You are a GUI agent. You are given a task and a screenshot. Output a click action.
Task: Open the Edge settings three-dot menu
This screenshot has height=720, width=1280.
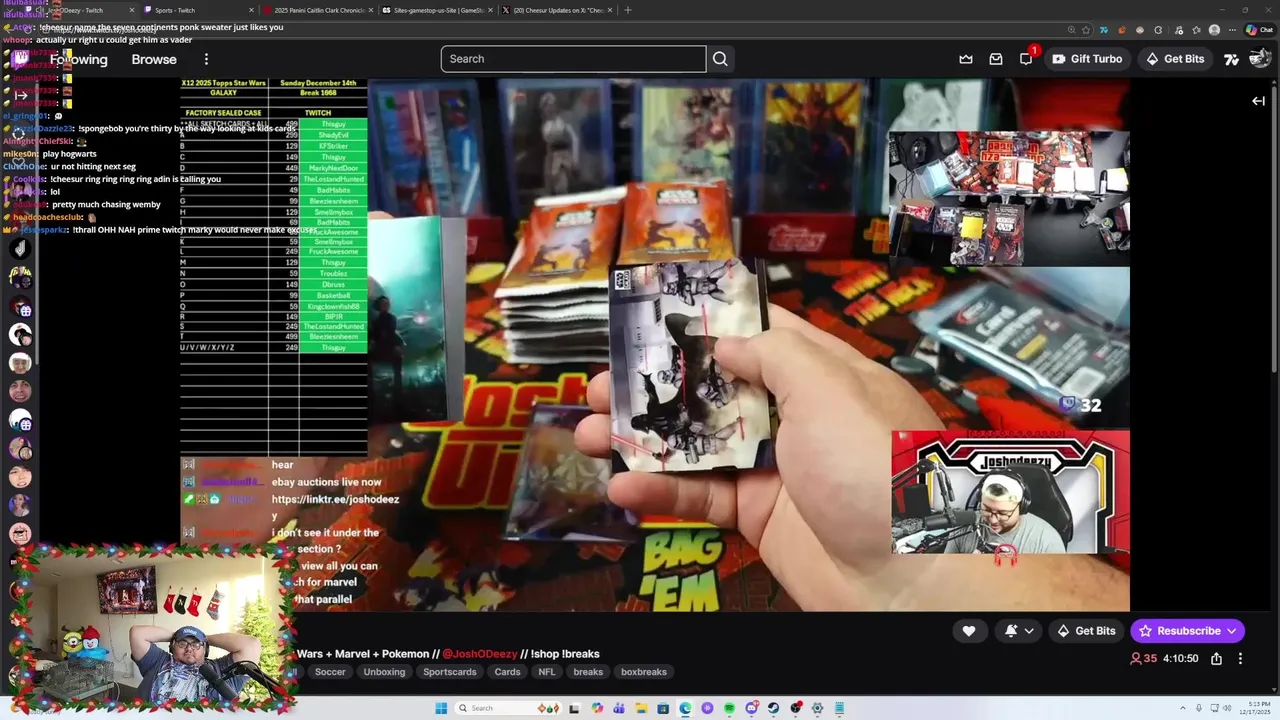pos(1230,30)
